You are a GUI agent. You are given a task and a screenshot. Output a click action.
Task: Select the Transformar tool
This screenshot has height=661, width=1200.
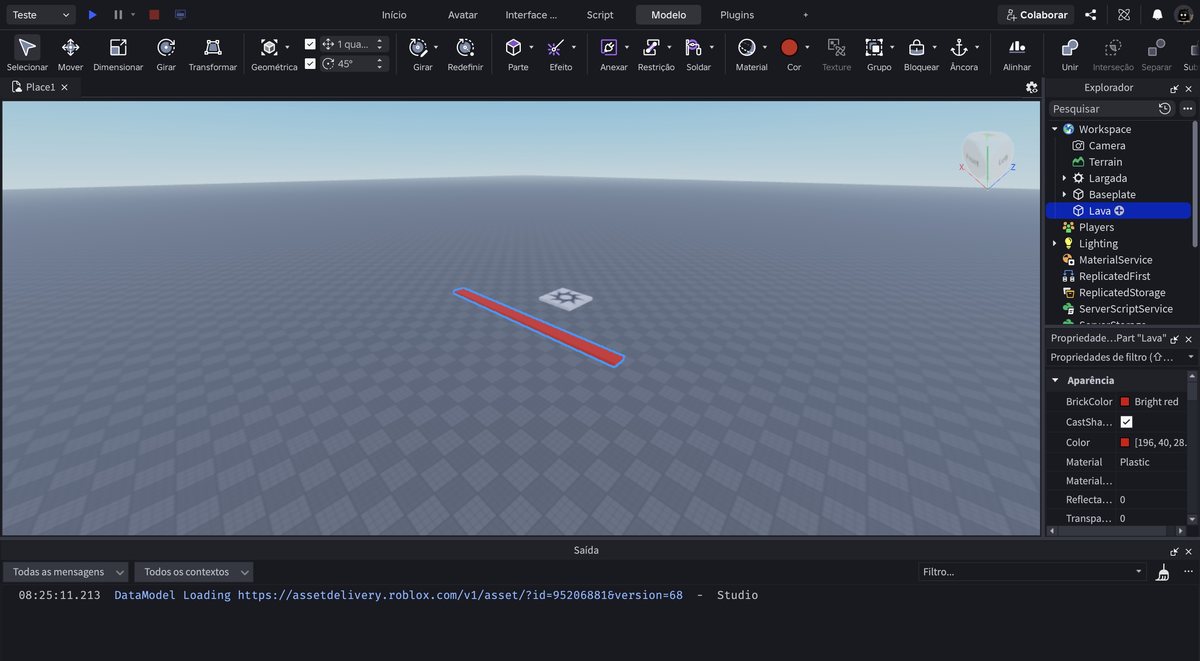[x=213, y=52]
